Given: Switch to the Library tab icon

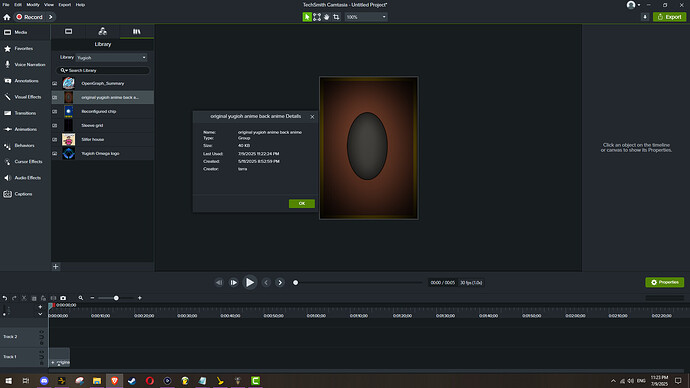Looking at the screenshot, I should click(136, 31).
